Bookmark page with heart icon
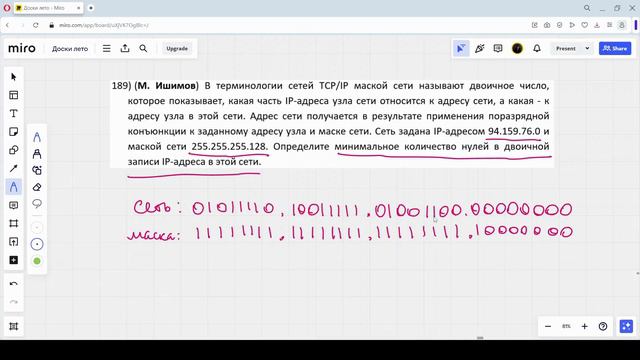This screenshot has height=360, width=640. pyautogui.click(x=584, y=25)
